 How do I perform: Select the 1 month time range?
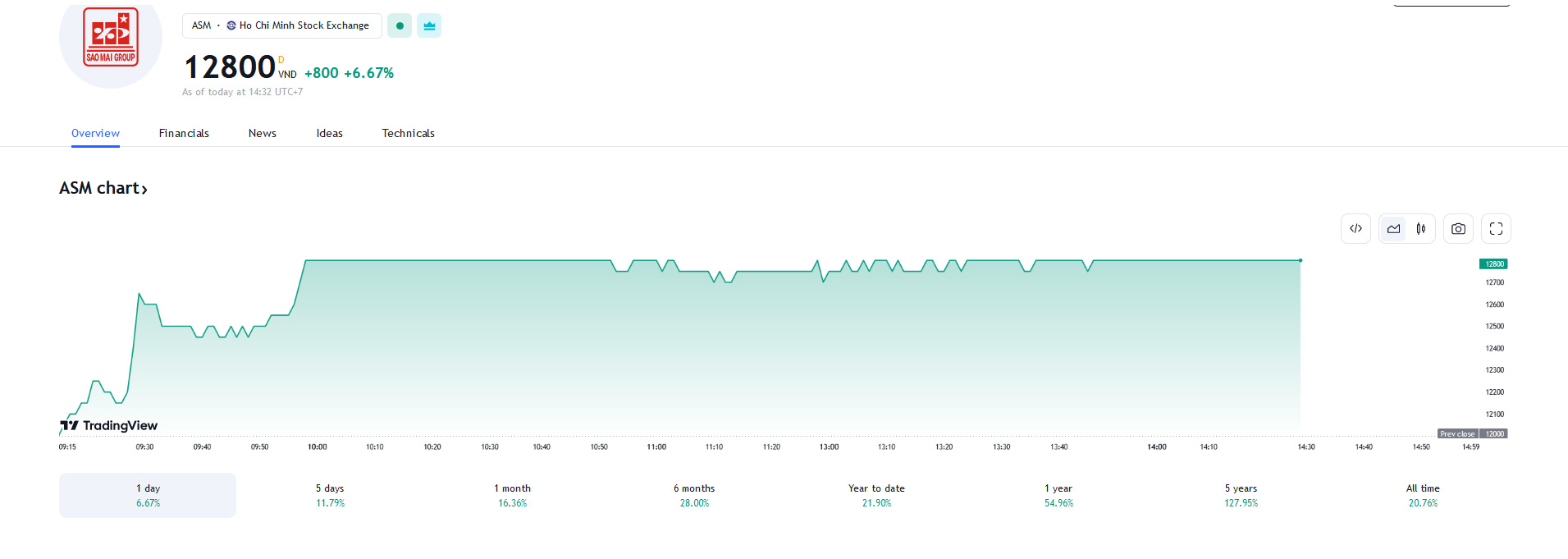point(512,495)
